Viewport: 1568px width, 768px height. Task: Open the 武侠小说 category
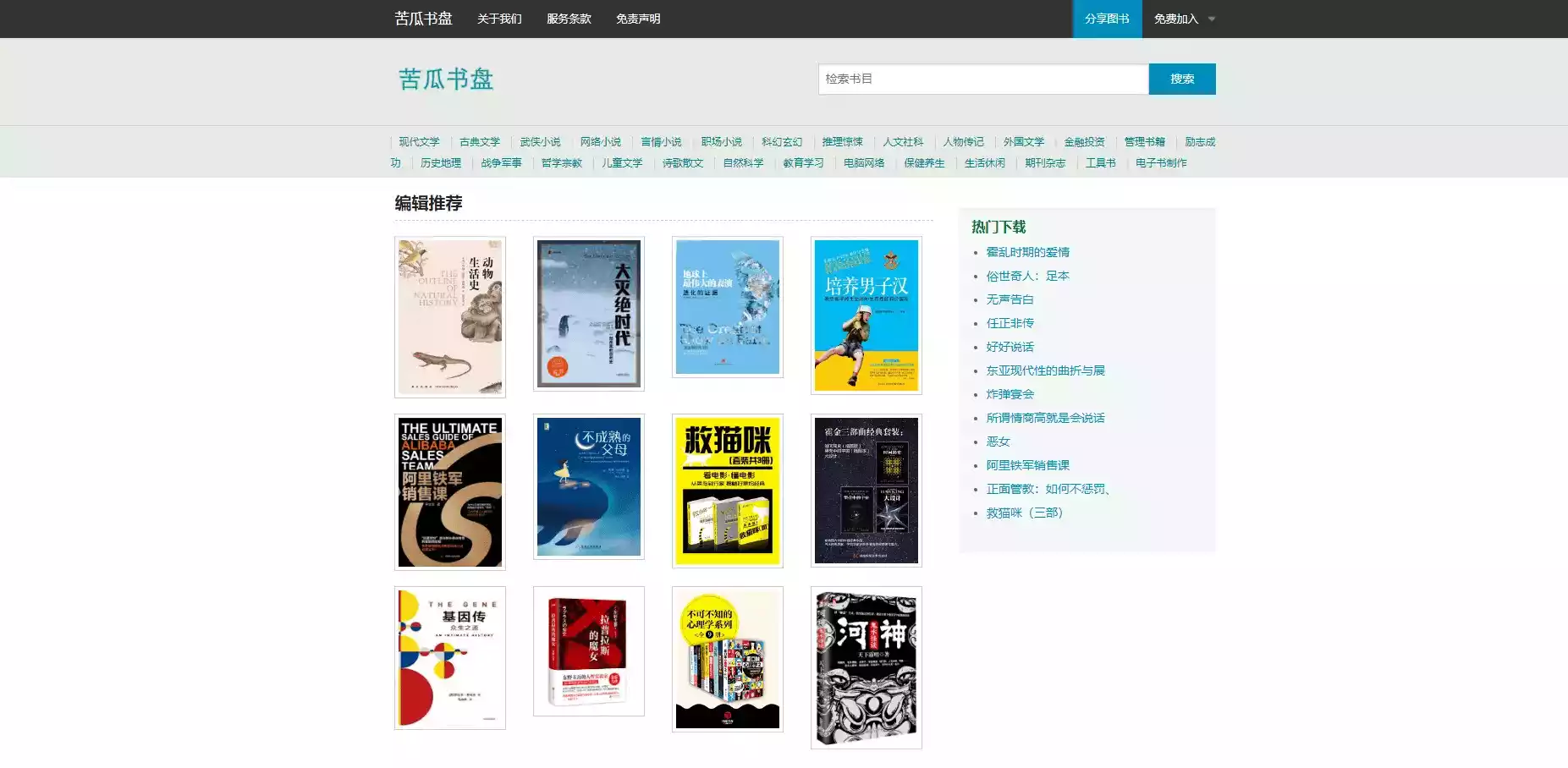(539, 141)
